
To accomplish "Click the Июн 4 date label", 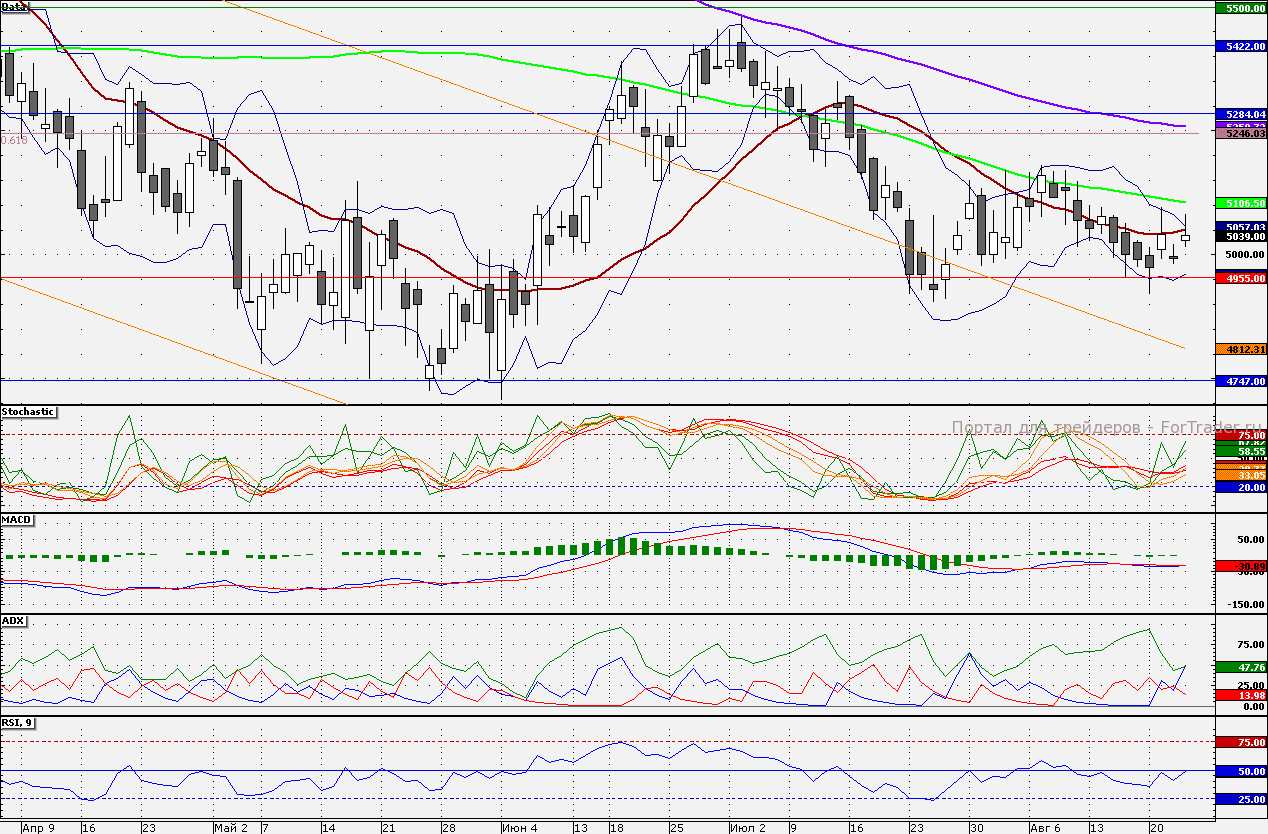I will coord(520,828).
